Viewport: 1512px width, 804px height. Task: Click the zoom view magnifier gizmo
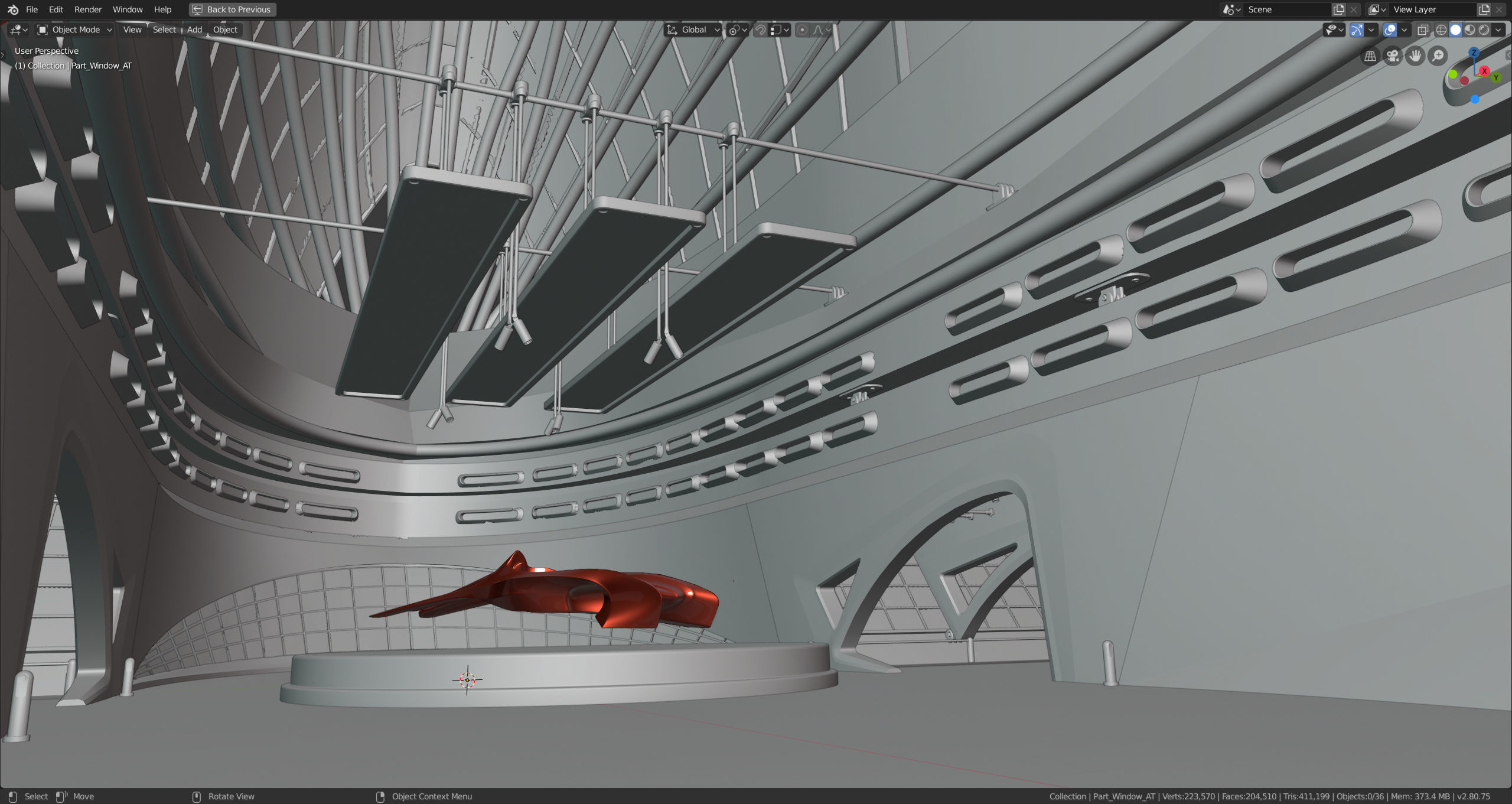tap(1438, 56)
